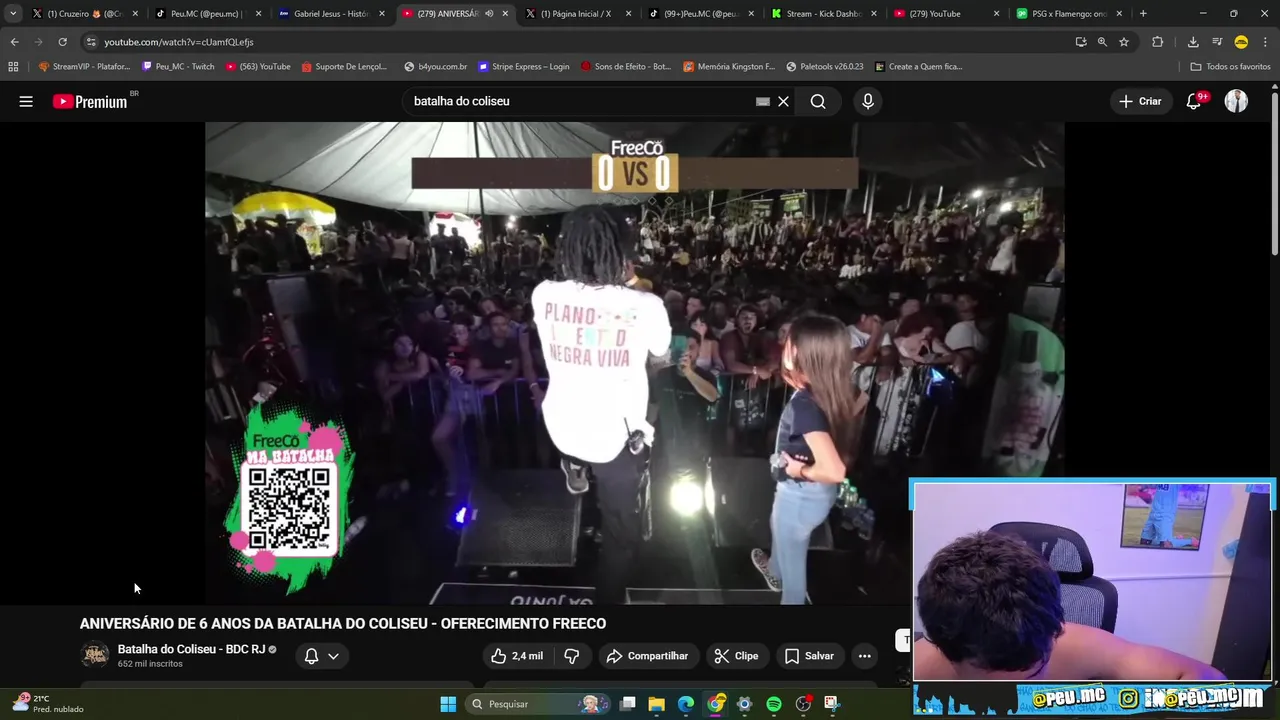Go back to previous page in Chrome
Viewport: 1280px width, 720px height.
coord(14,42)
